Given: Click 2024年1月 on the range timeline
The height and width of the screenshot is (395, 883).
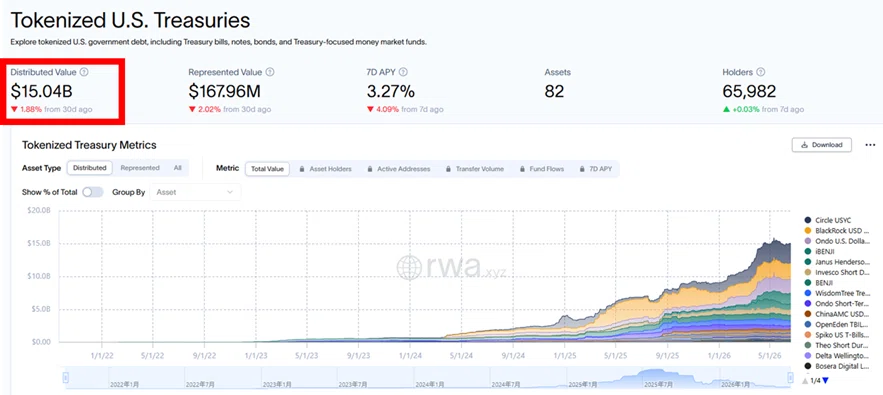Looking at the screenshot, I should pos(429,384).
